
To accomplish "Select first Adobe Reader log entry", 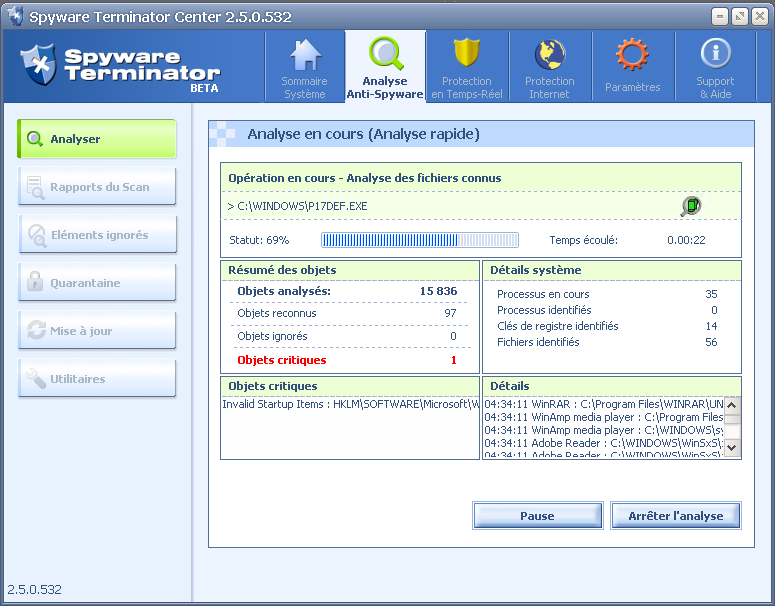I will (x=603, y=442).
